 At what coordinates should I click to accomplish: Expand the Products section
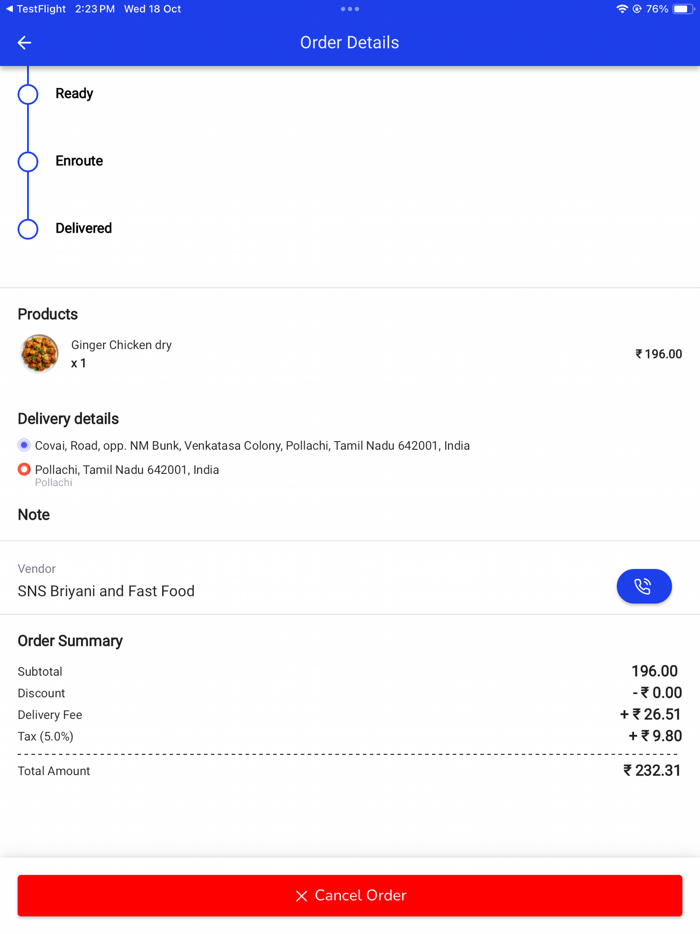coord(47,313)
